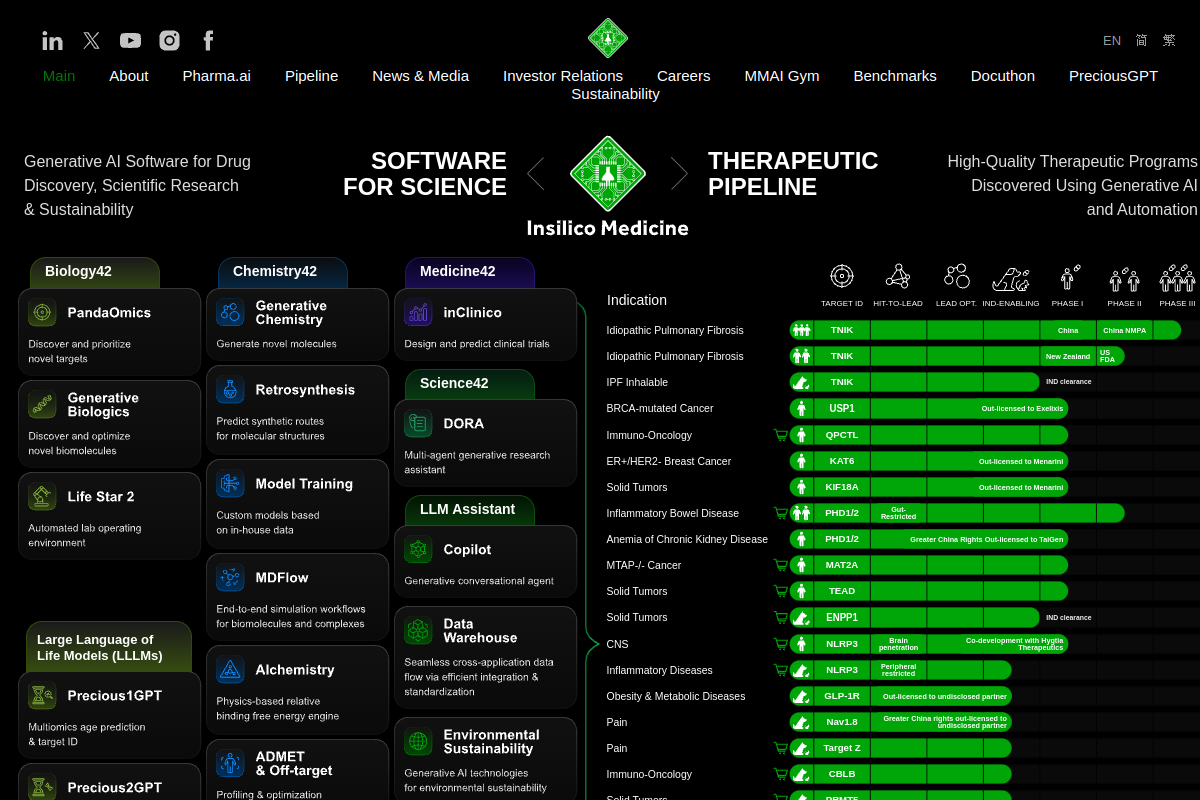Click the cart icon beside ENPP1
Image resolution: width=1200 pixels, height=800 pixels.
pos(780,617)
